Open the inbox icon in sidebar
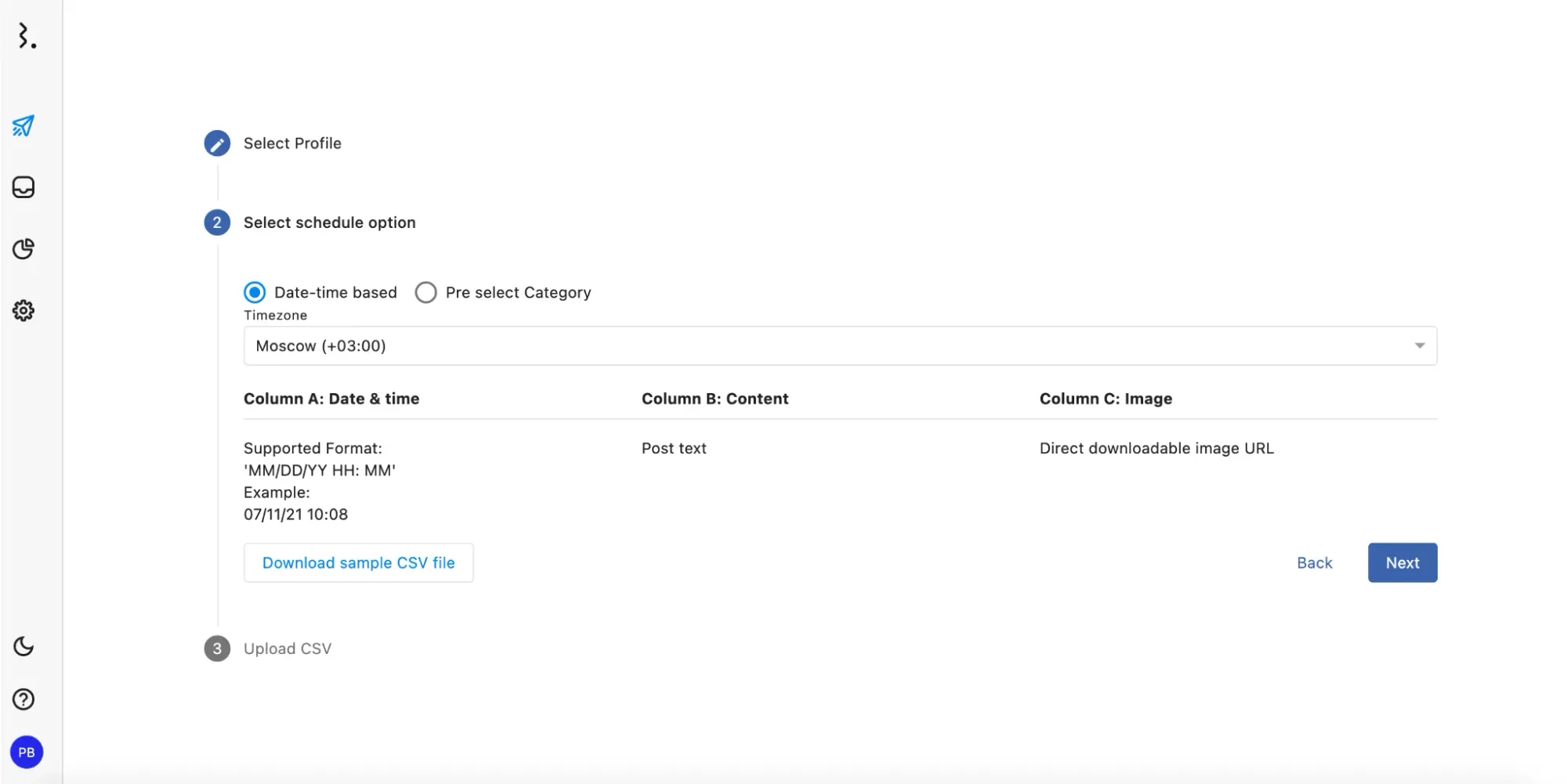Image resolution: width=1567 pixels, height=784 pixels. point(24,187)
